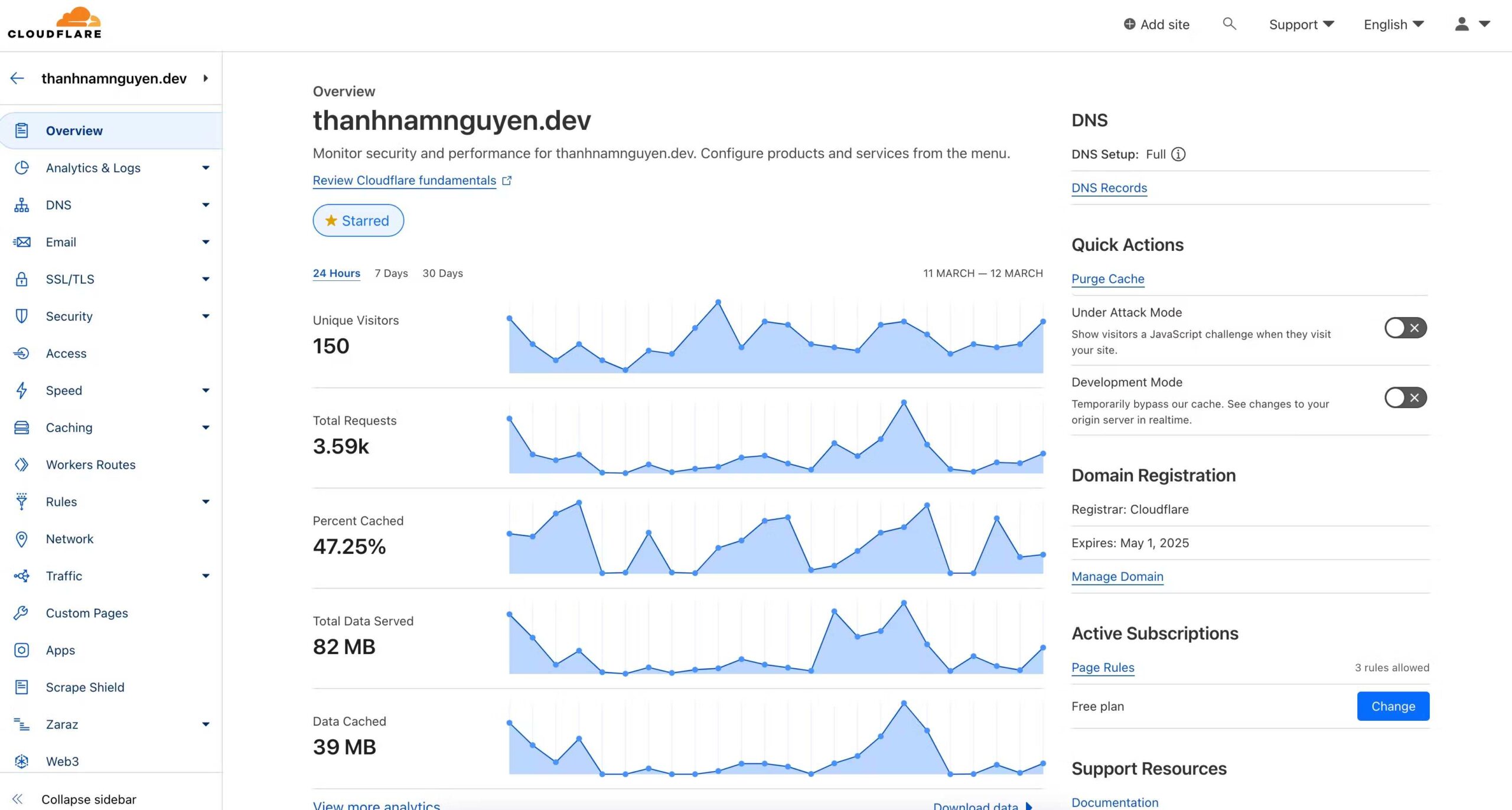Click the blue Change plan button
The height and width of the screenshot is (810, 1512).
pyautogui.click(x=1393, y=706)
